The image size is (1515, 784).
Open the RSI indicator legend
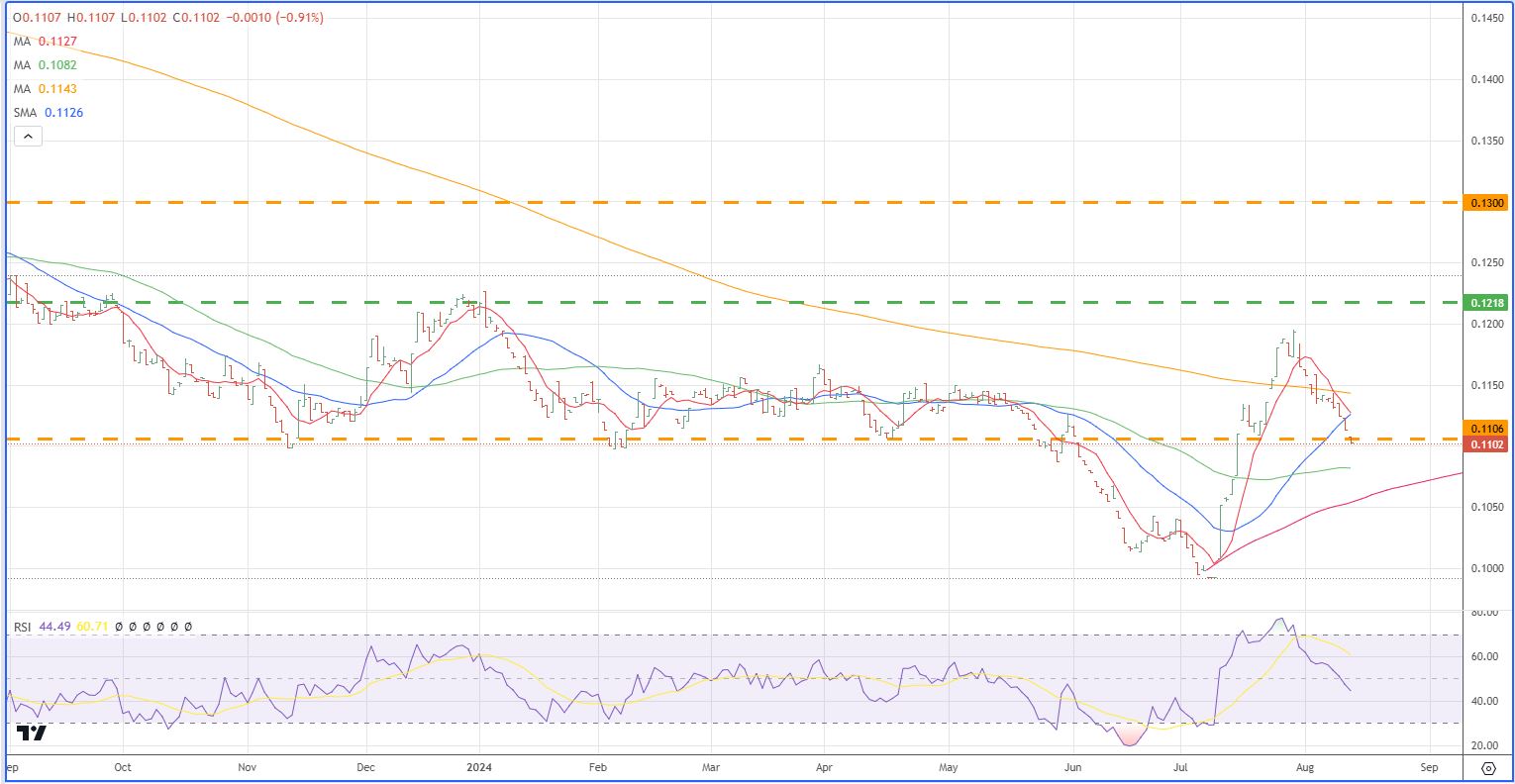click(x=24, y=627)
